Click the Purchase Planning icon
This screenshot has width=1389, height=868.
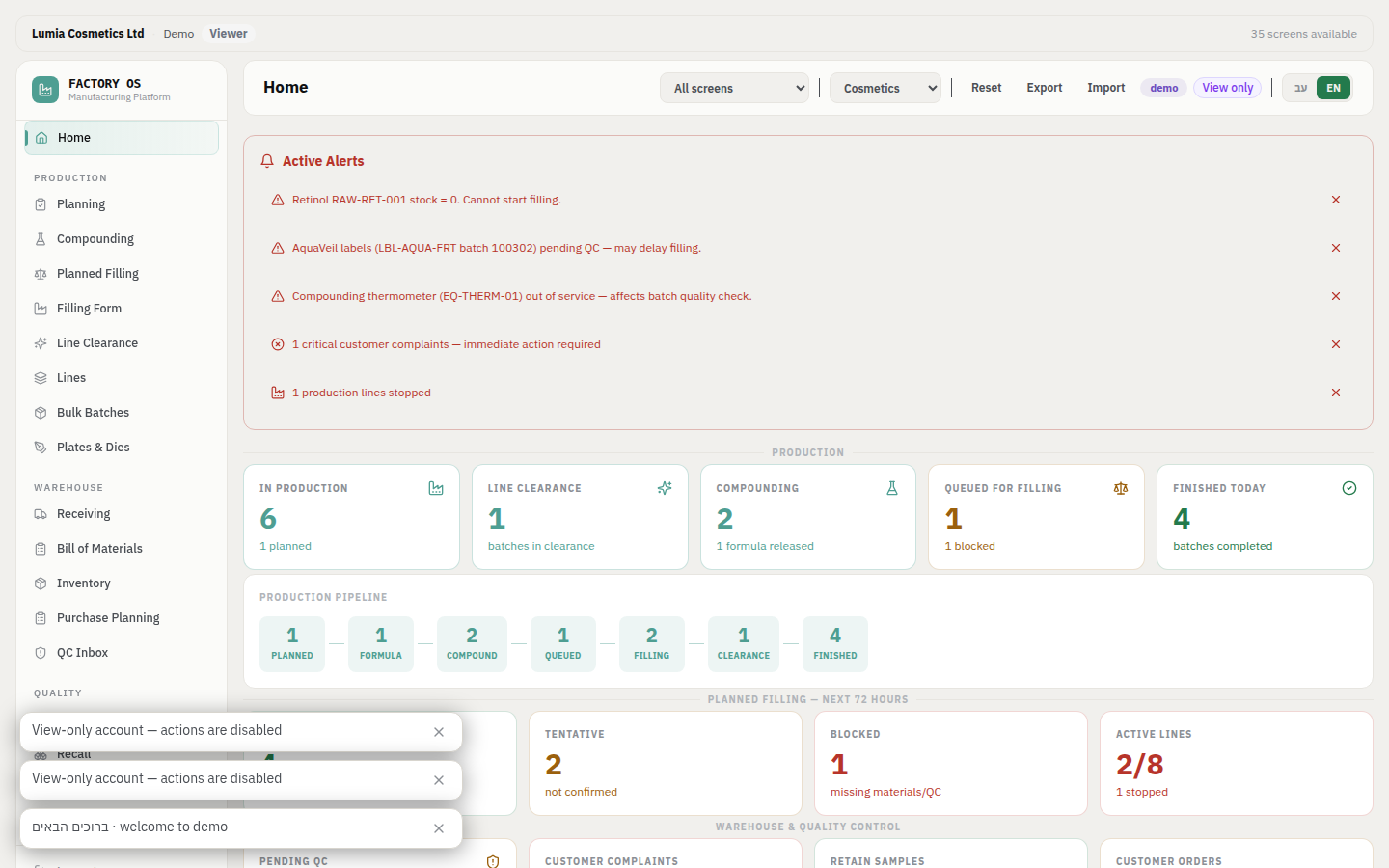tap(41, 618)
